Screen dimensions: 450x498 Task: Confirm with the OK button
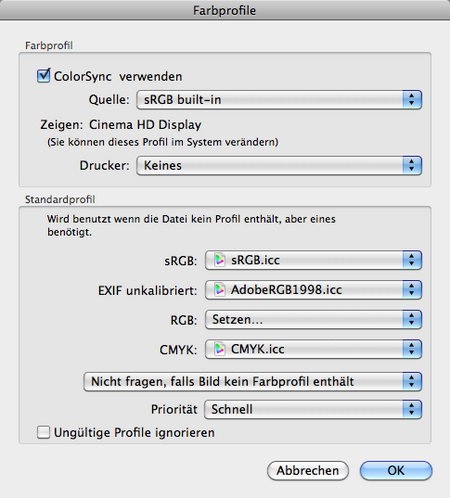click(396, 471)
